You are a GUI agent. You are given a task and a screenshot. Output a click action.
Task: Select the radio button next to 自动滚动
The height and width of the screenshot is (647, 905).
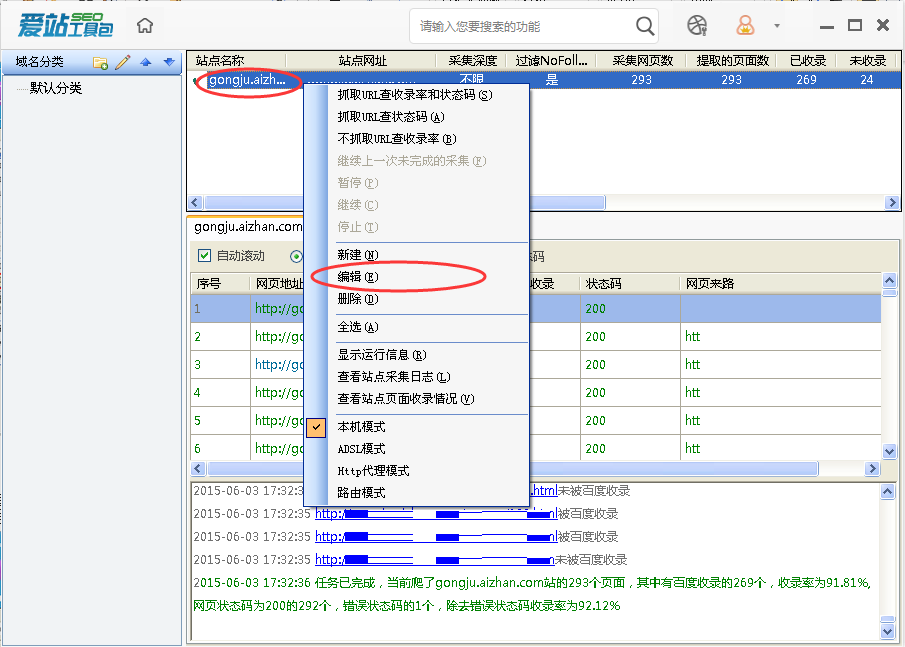[x=297, y=255]
